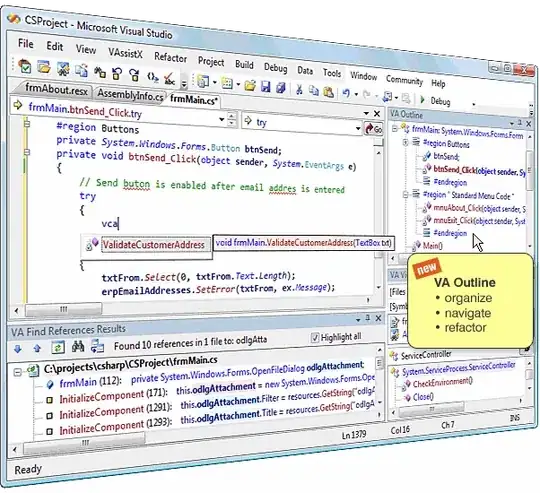Viewport: 540px width, 493px height.
Task: Open the New Project icon's dropdown arrow
Action: [215, 82]
